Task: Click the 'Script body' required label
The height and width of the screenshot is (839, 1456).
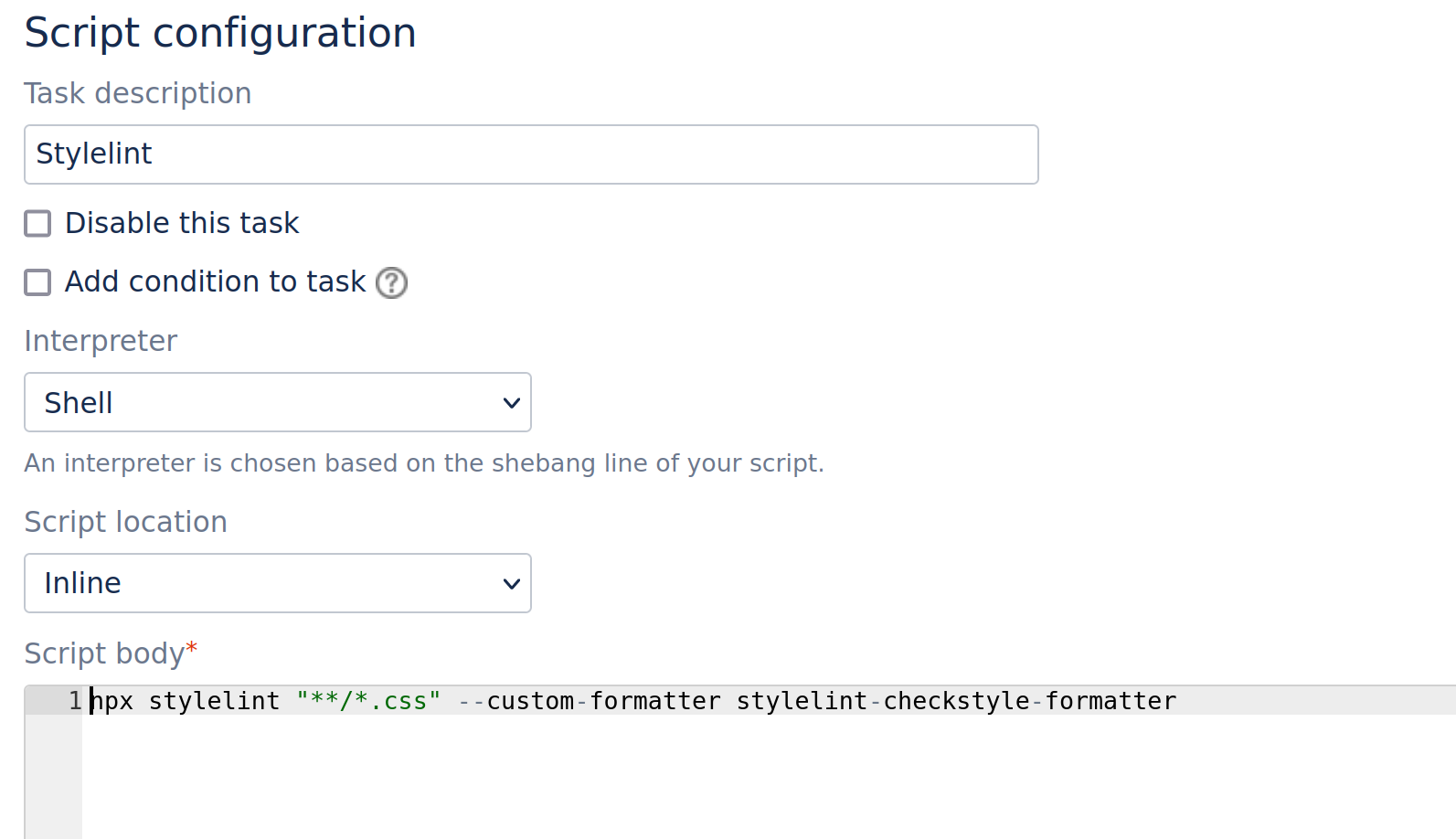Action: click(x=105, y=653)
